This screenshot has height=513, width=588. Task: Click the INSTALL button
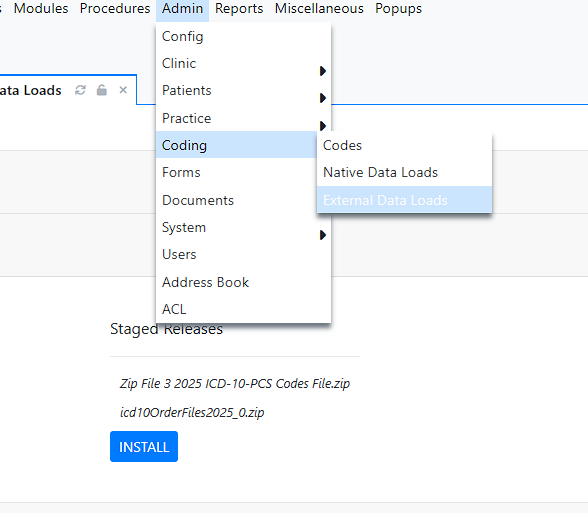tap(144, 447)
